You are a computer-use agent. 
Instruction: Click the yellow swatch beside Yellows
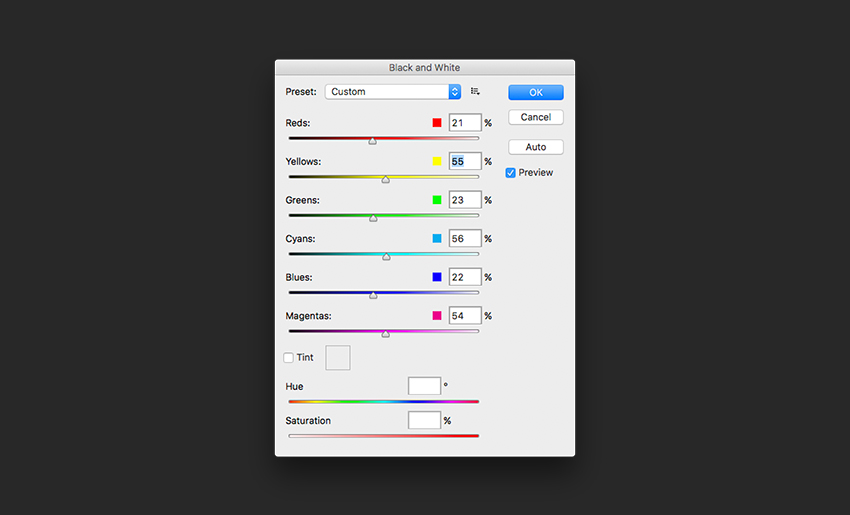coord(437,162)
